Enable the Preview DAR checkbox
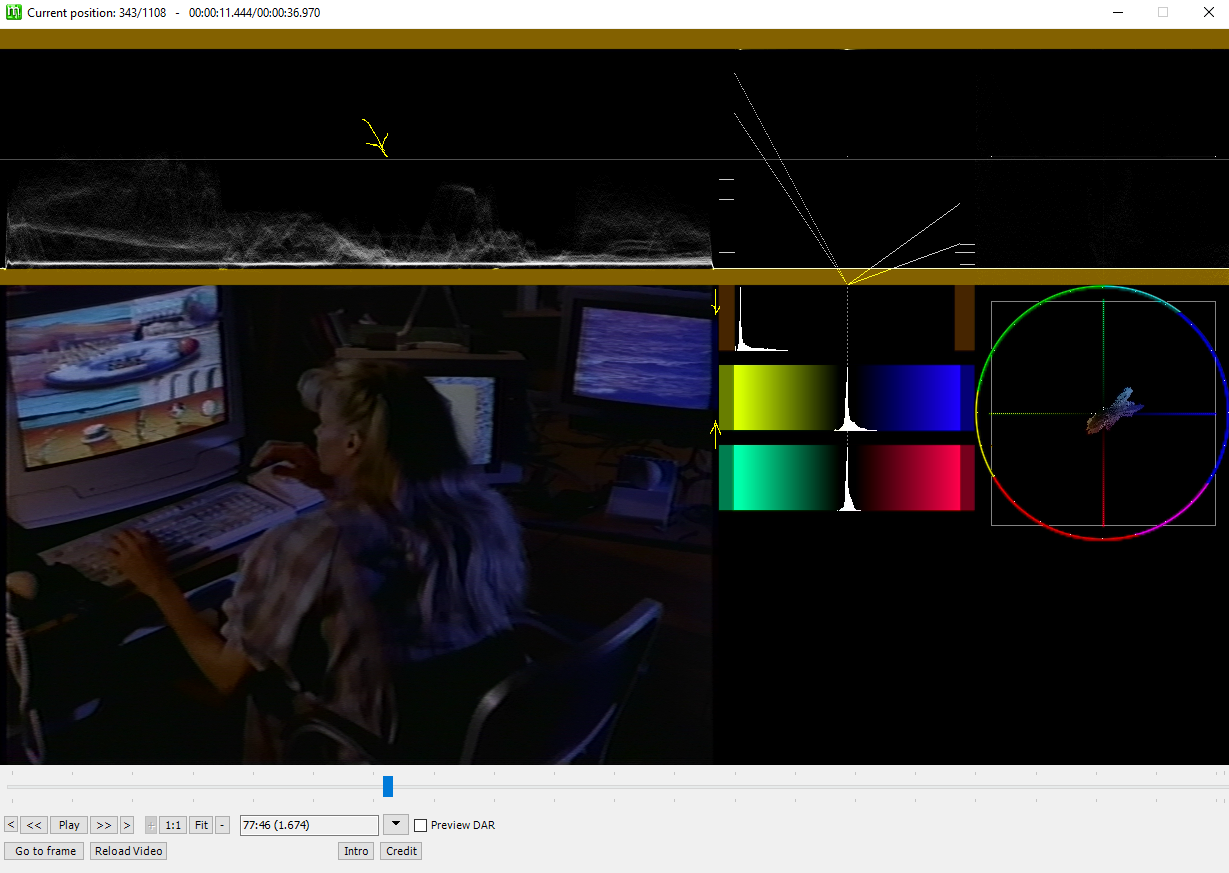The height and width of the screenshot is (873, 1229). pos(421,825)
